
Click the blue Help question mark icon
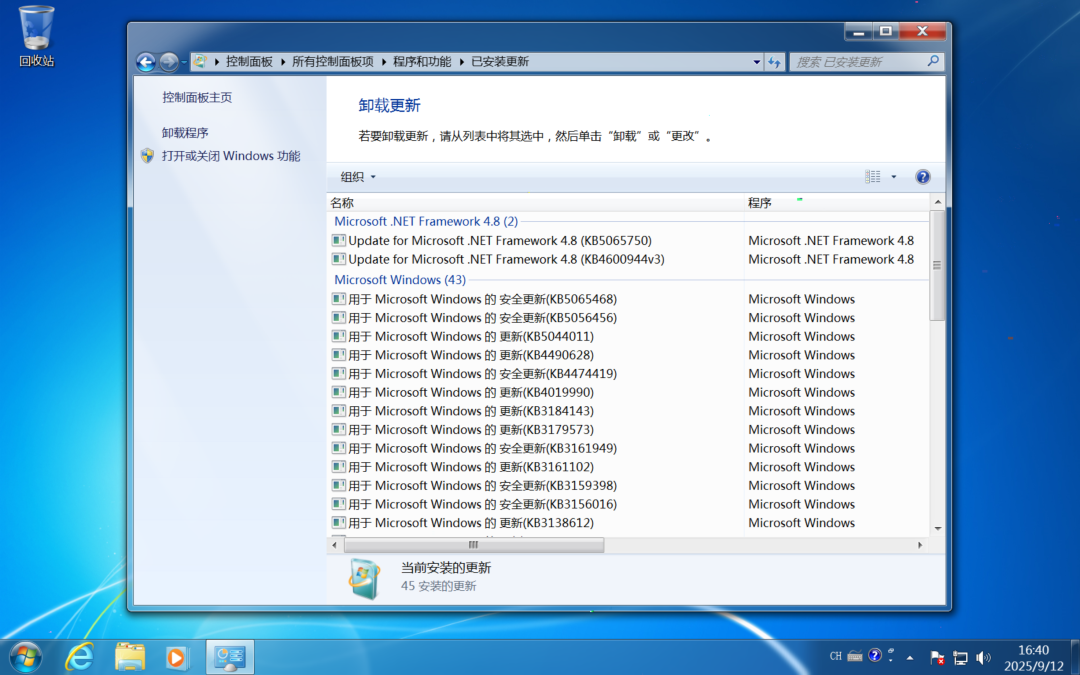[922, 177]
